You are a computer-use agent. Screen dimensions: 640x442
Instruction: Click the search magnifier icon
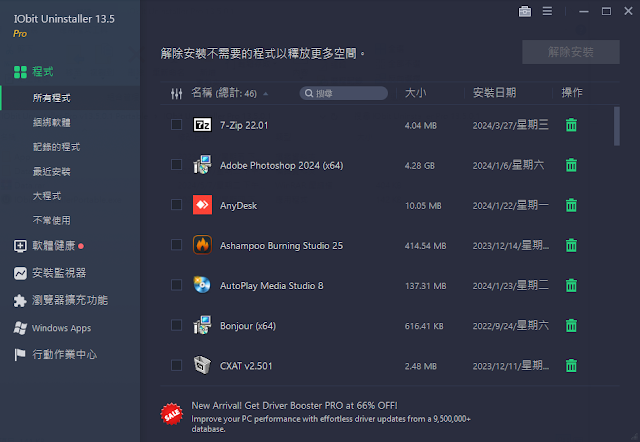(x=309, y=93)
